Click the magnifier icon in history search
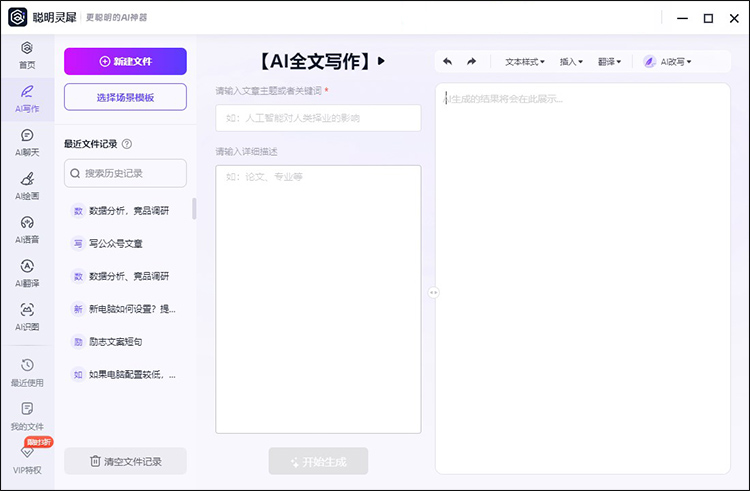The width and height of the screenshot is (750, 491). coord(75,173)
